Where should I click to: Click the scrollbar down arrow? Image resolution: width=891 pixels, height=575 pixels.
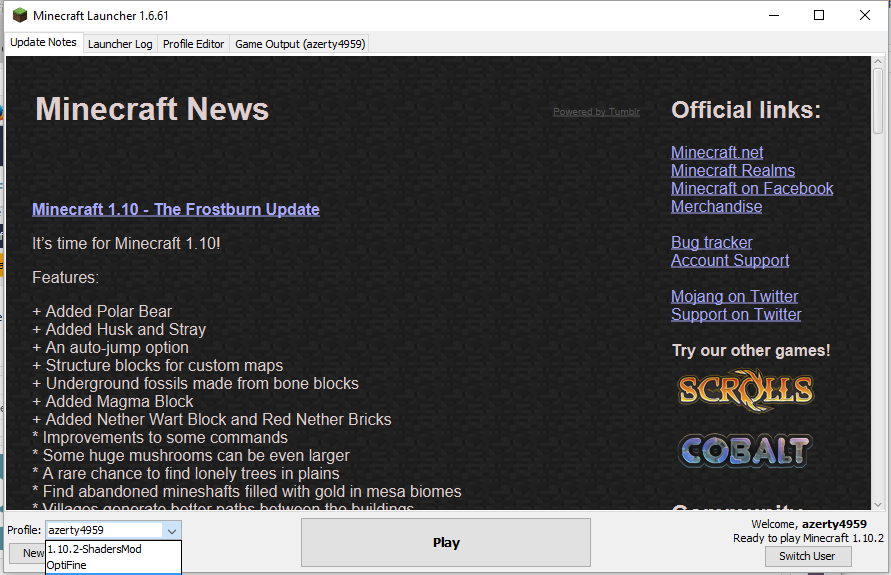[878, 504]
